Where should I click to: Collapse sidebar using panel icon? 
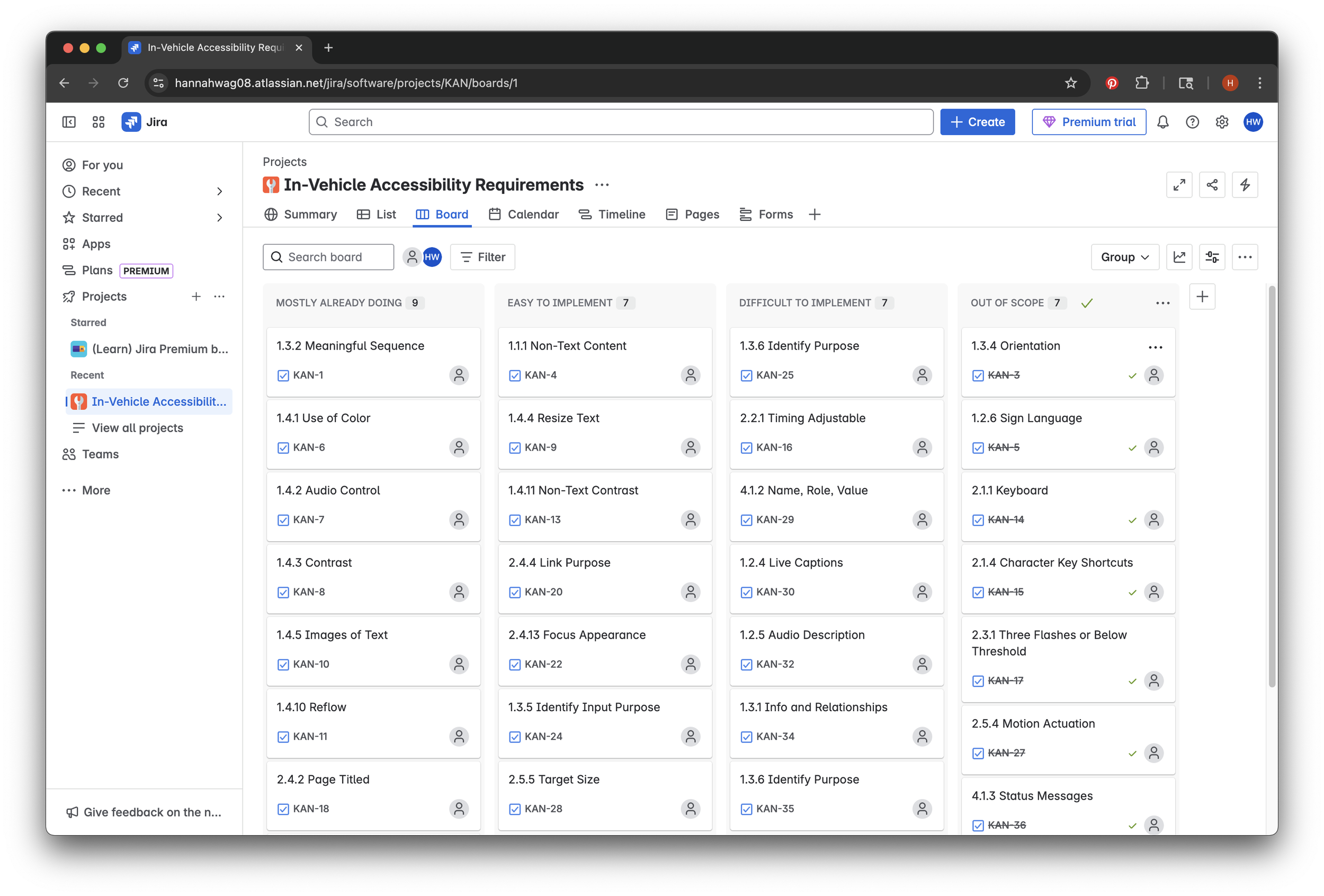[69, 122]
